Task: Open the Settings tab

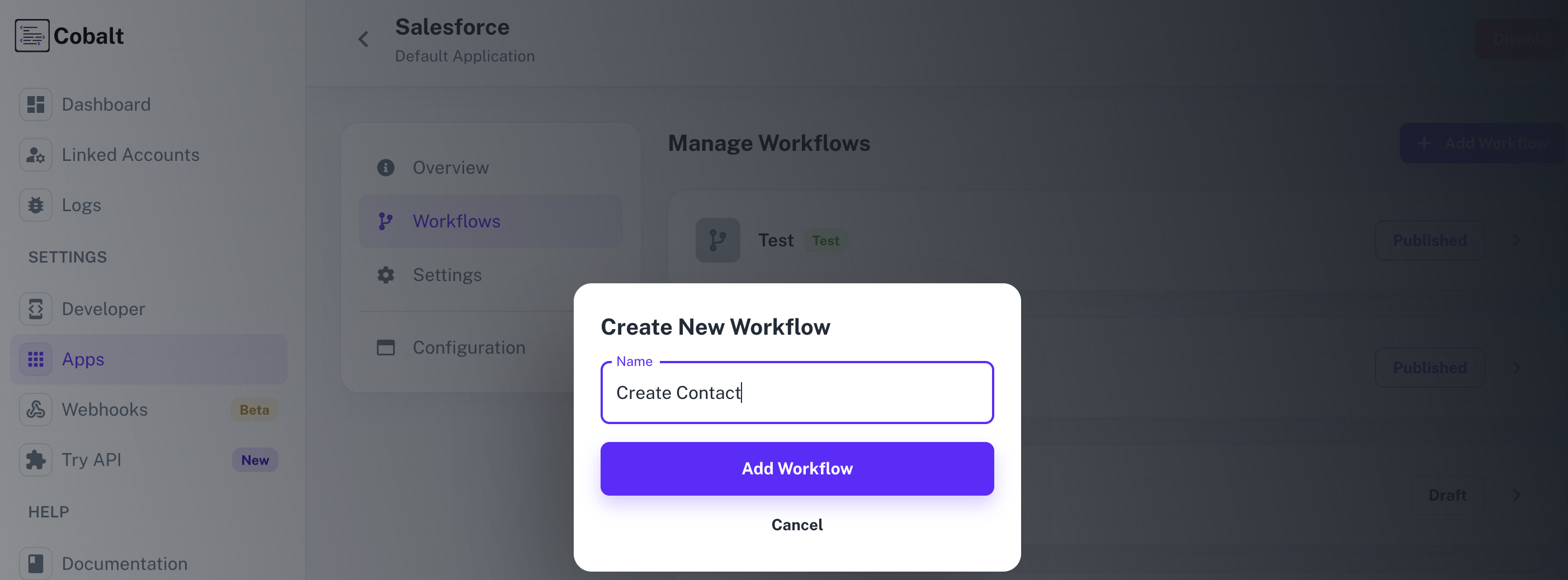Action: pos(447,275)
